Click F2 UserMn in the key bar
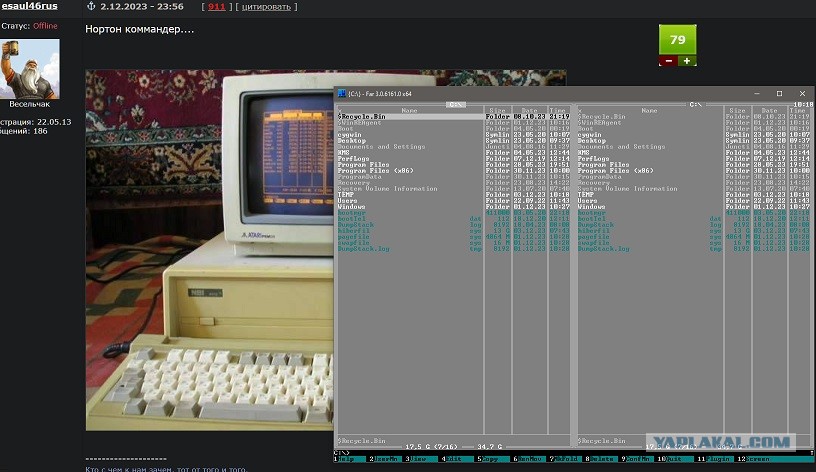Image resolution: width=816 pixels, height=472 pixels. pyautogui.click(x=385, y=459)
